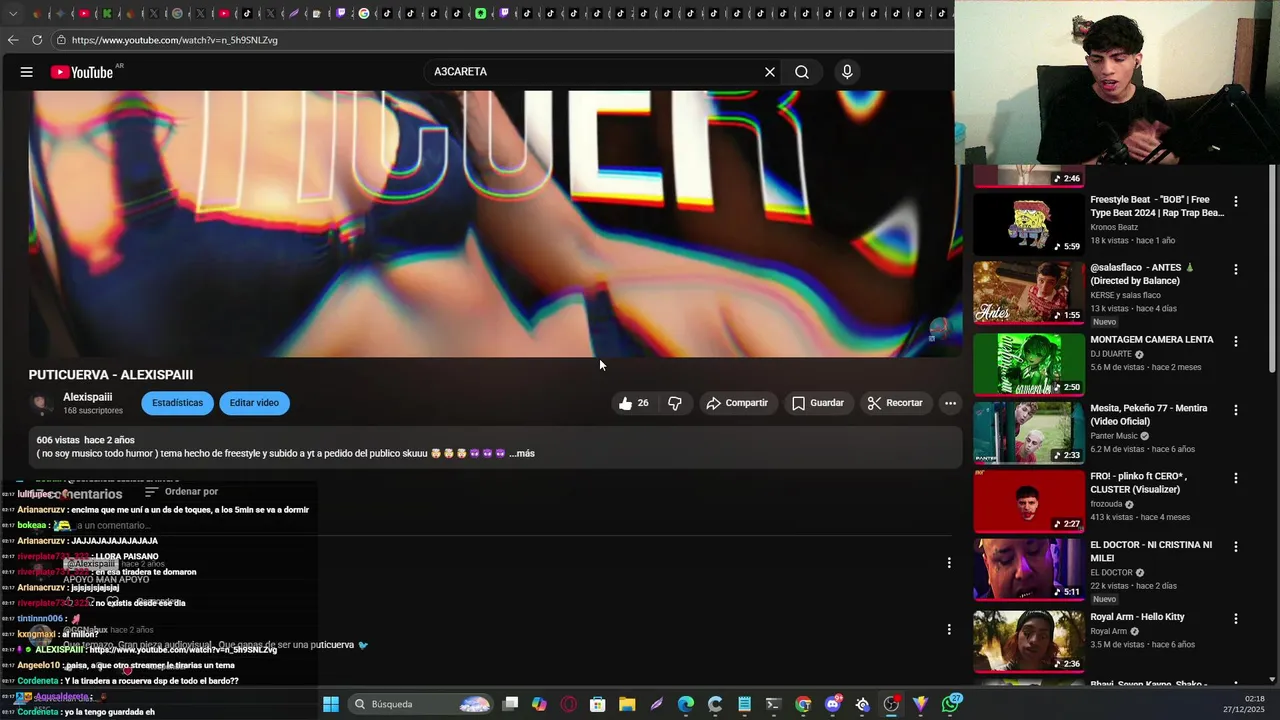Like the PUTICUERVA video
The height and width of the screenshot is (720, 1280).
pyautogui.click(x=633, y=403)
